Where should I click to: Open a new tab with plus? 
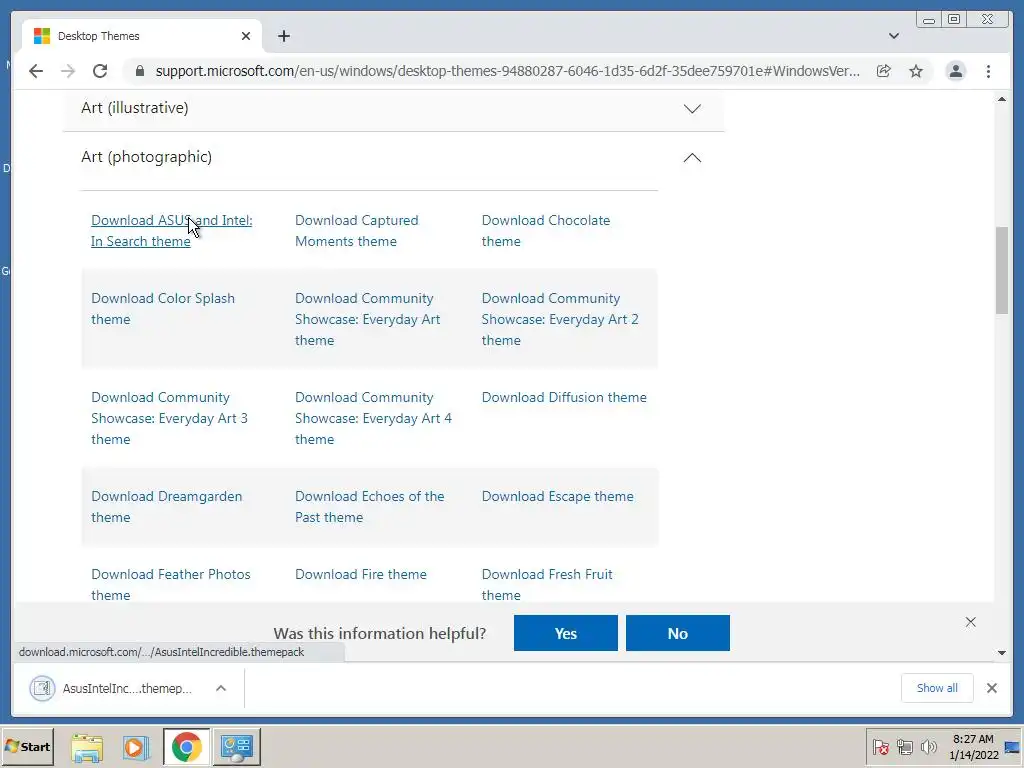click(x=283, y=36)
